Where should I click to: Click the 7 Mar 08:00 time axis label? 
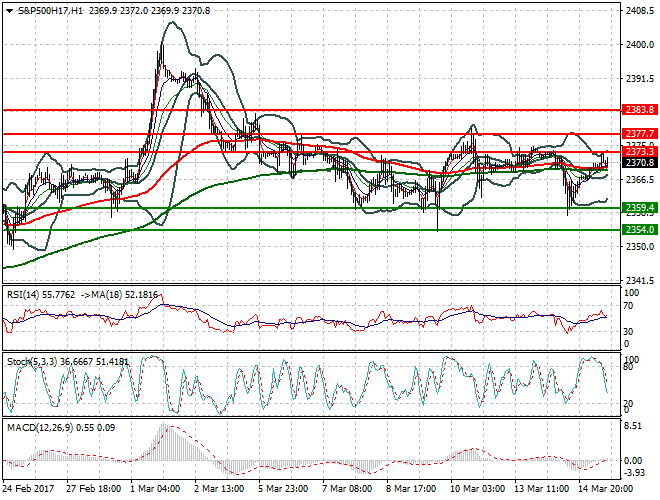tap(347, 490)
